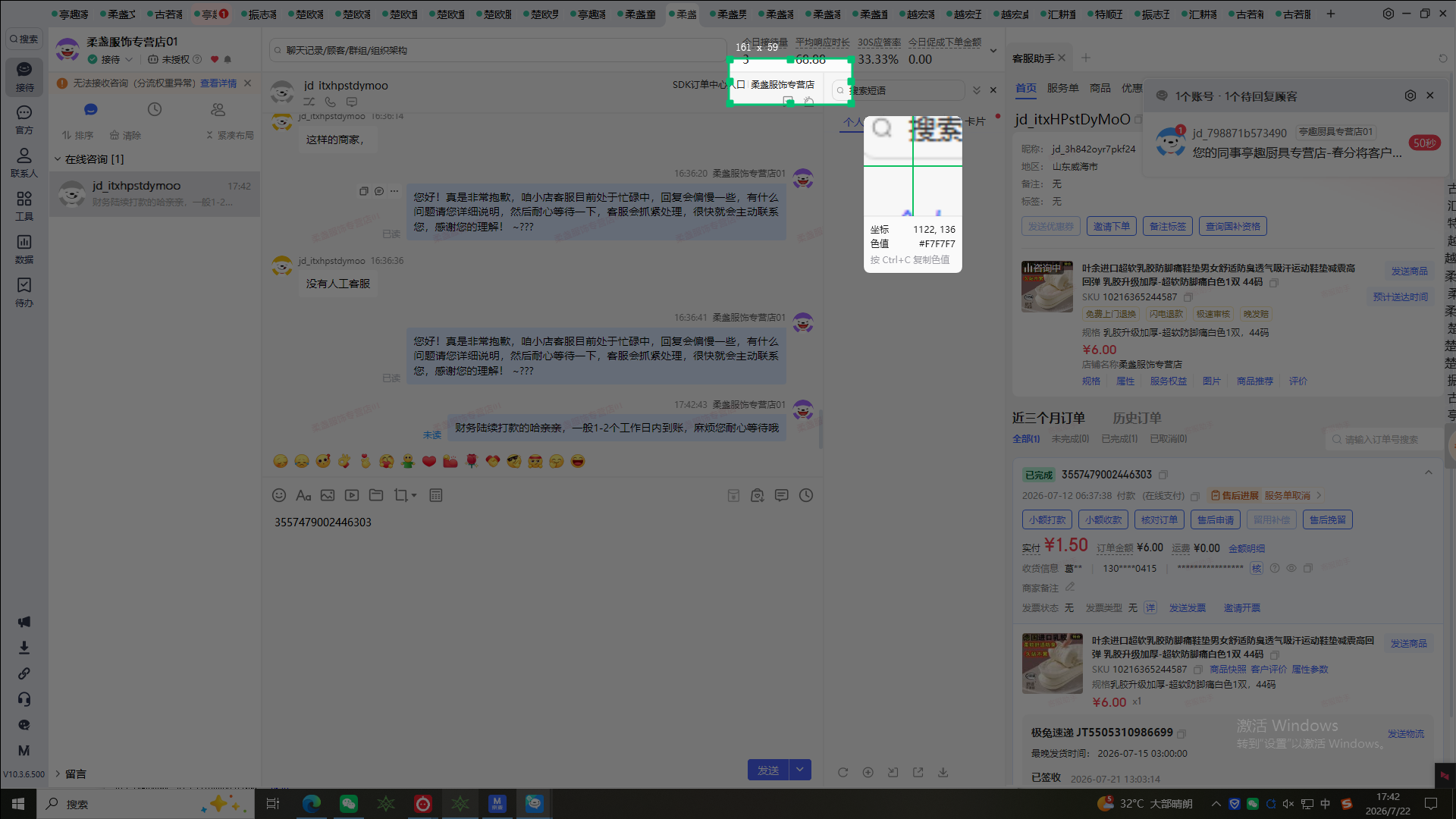This screenshot has width=1456, height=819.
Task: Toggle the 紧凑布局 compact layout option
Action: [x=230, y=135]
